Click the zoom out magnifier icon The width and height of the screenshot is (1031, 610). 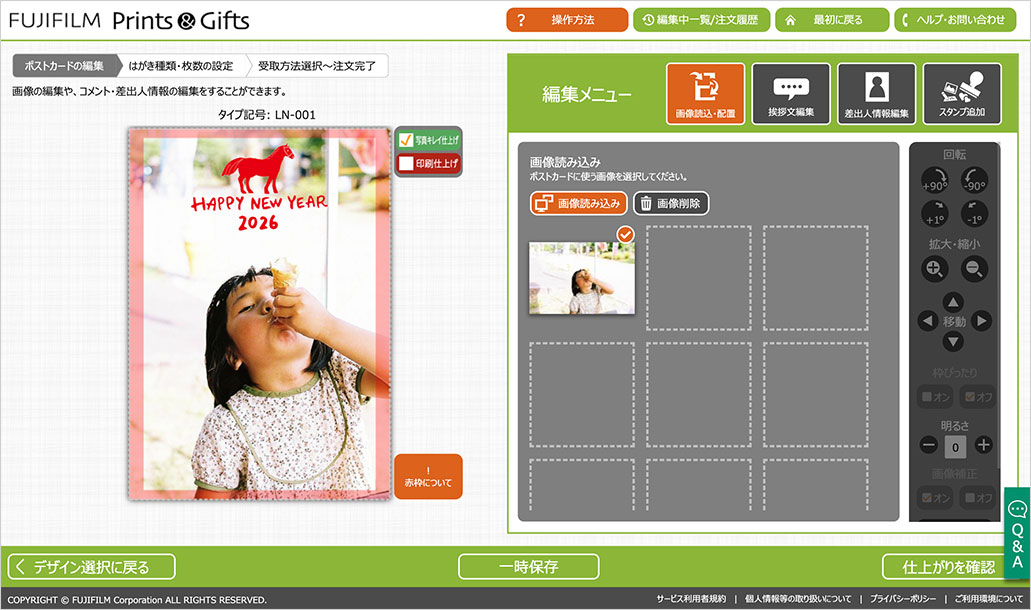973,268
